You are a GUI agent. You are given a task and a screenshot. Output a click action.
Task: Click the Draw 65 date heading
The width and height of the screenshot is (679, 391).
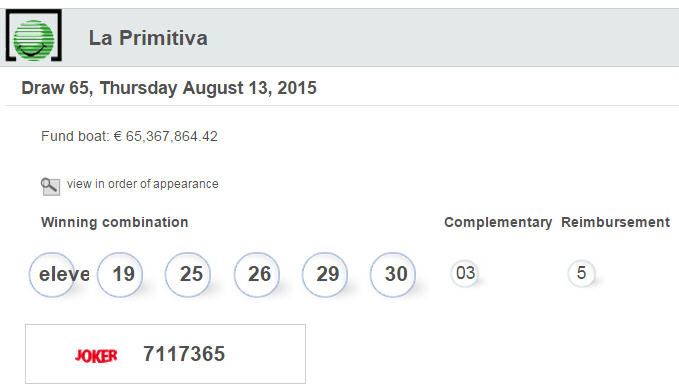point(169,88)
